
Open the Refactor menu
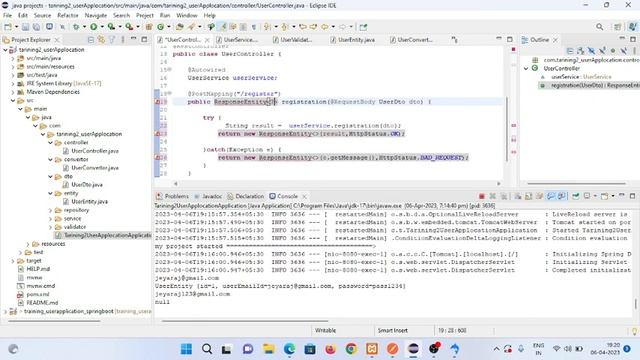68,16
